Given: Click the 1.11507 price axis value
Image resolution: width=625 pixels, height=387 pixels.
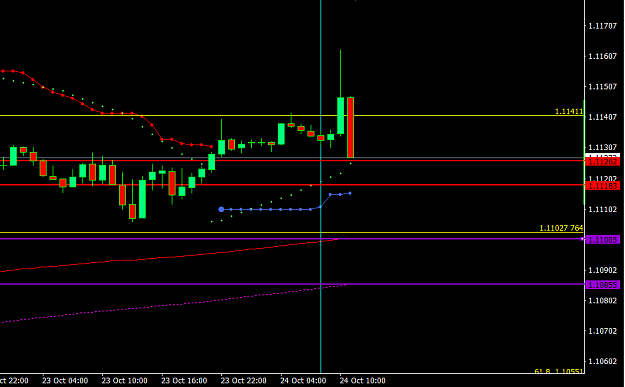Looking at the screenshot, I should 603,86.
